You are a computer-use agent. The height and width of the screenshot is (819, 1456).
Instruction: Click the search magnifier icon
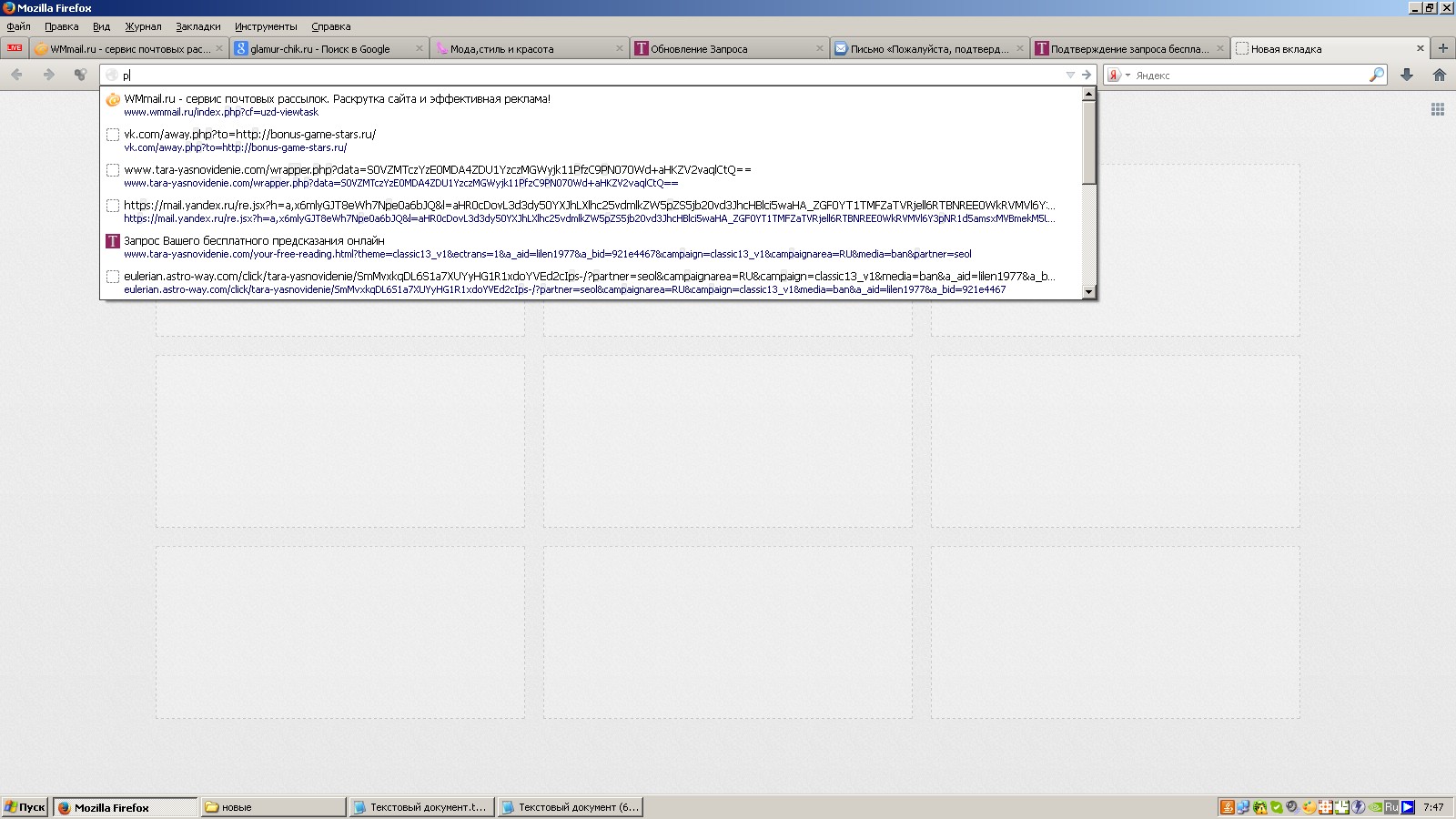click(1377, 75)
